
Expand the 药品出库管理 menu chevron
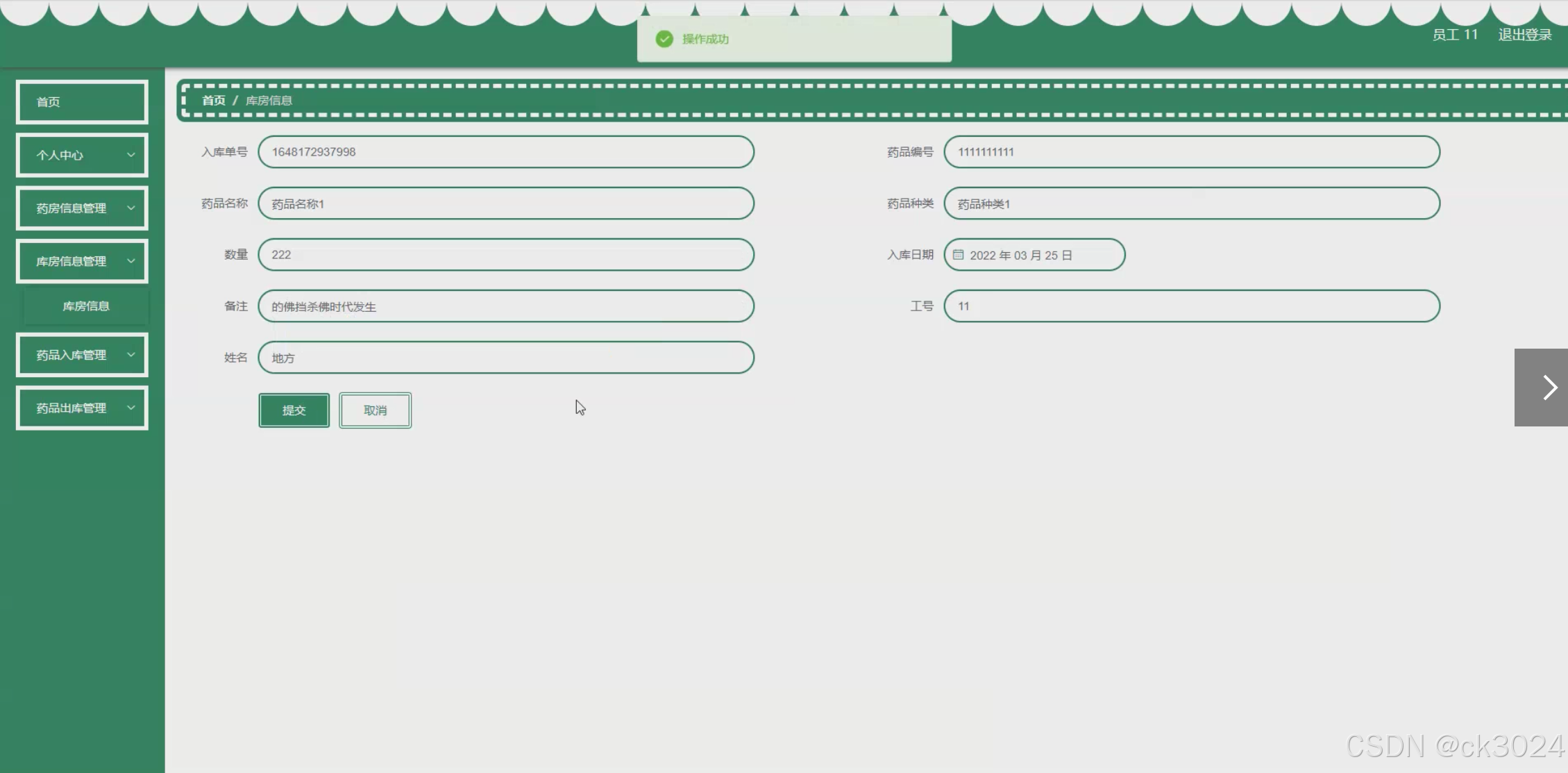130,408
